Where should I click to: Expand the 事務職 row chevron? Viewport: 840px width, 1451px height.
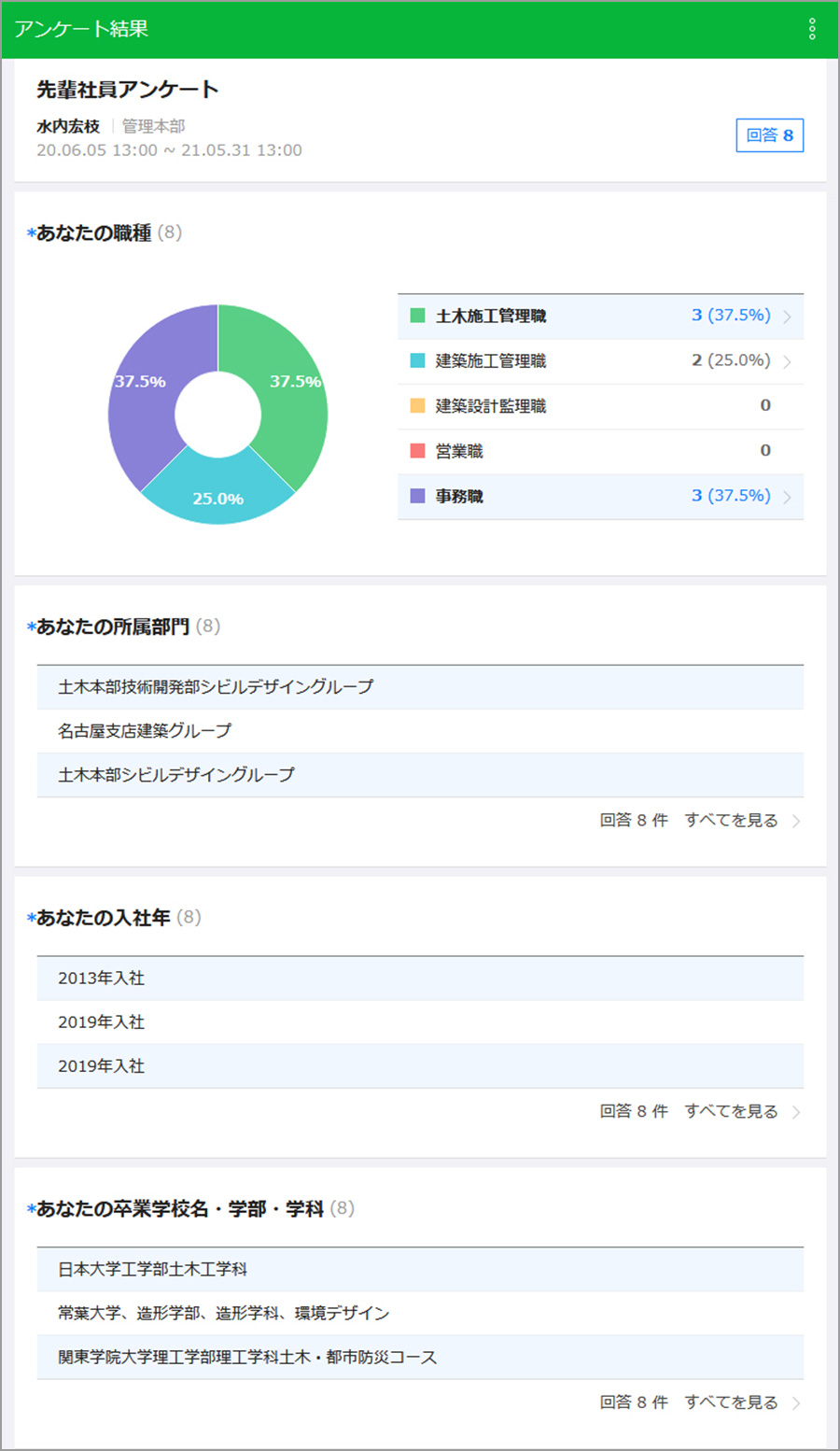tap(787, 497)
